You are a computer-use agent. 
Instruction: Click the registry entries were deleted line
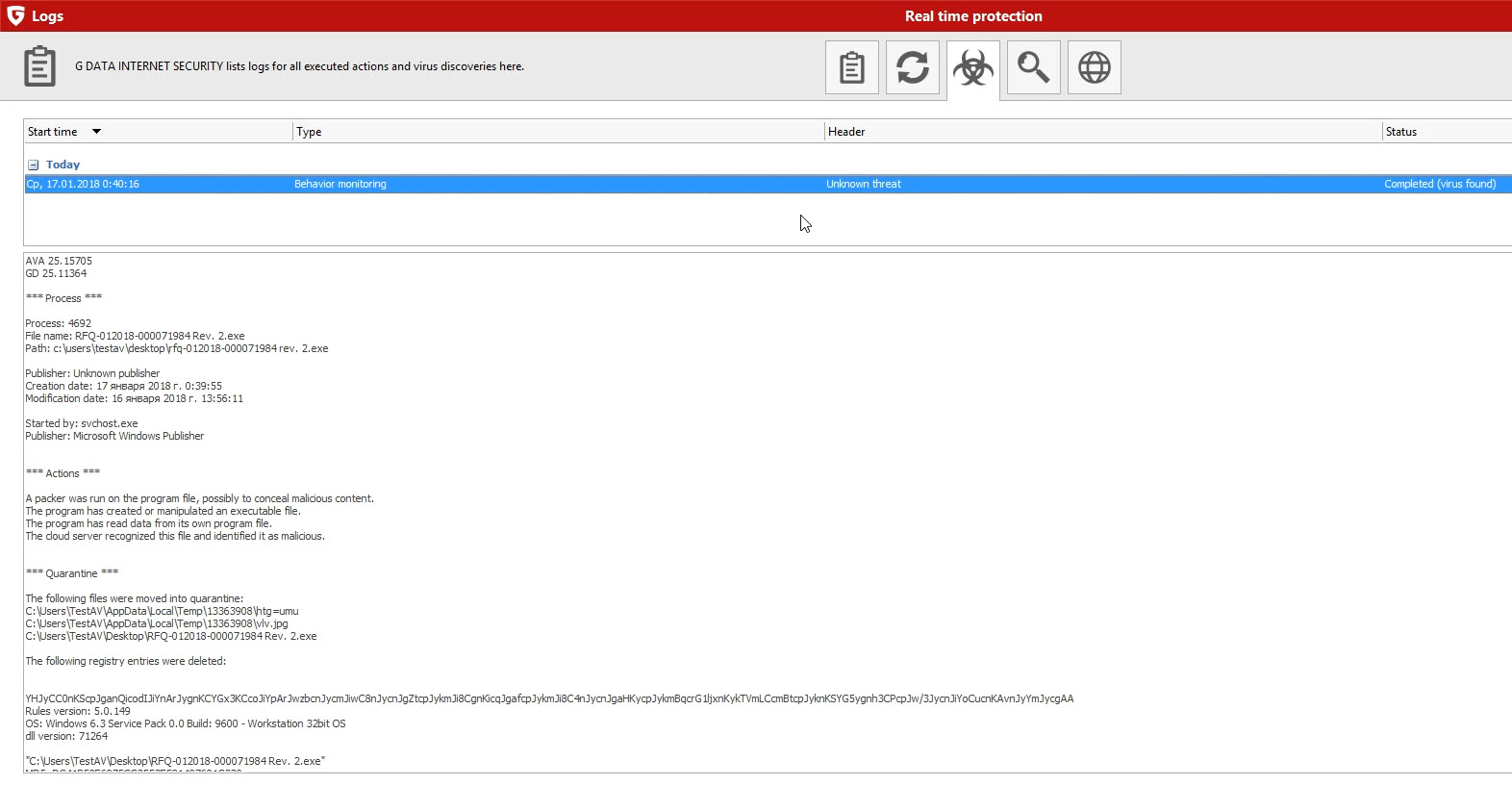(x=126, y=661)
